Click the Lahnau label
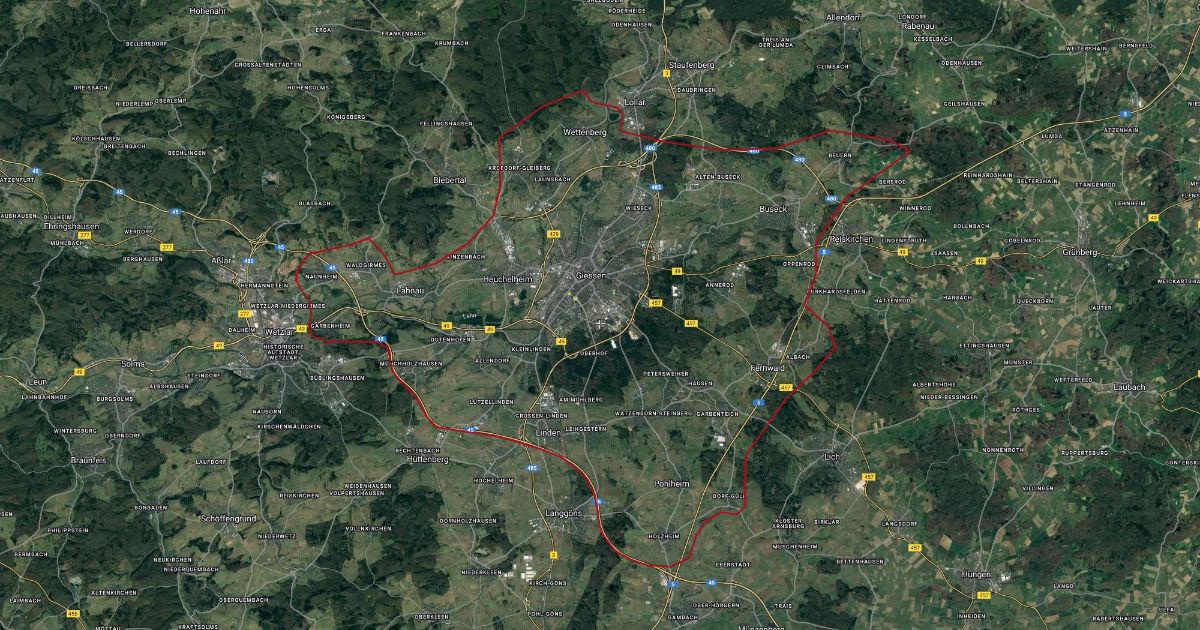1200x630 pixels. (x=410, y=290)
